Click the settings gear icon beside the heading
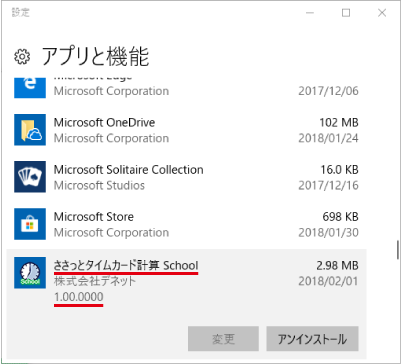The height and width of the screenshot is (364, 401). pyautogui.click(x=22, y=57)
